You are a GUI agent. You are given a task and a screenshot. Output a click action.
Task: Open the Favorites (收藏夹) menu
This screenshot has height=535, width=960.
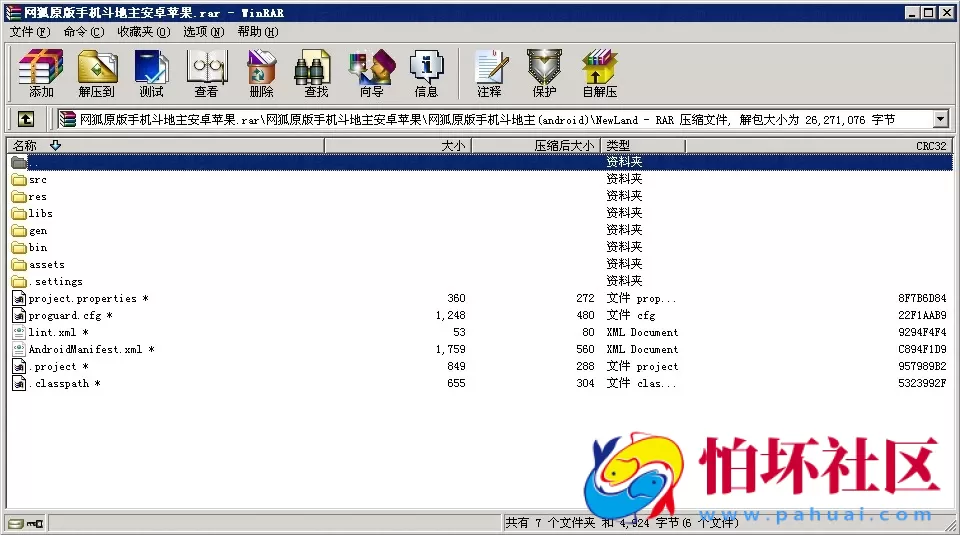coord(143,31)
